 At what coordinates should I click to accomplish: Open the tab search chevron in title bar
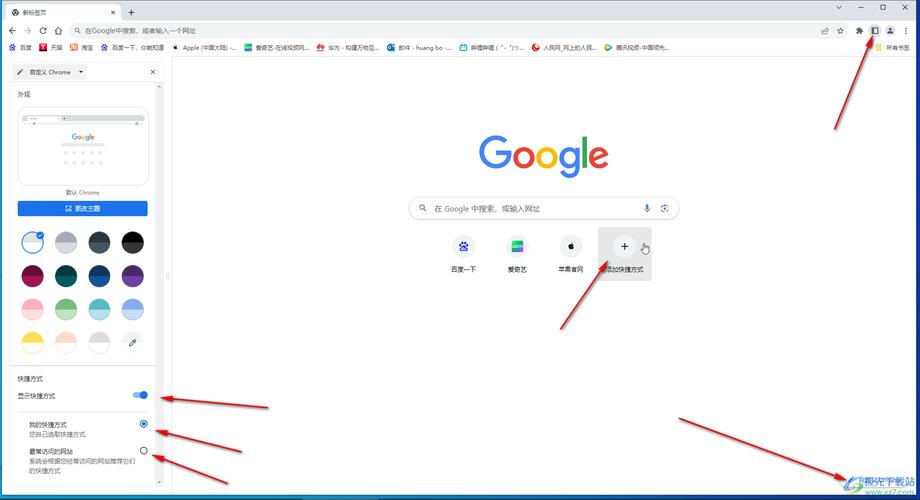pos(838,8)
